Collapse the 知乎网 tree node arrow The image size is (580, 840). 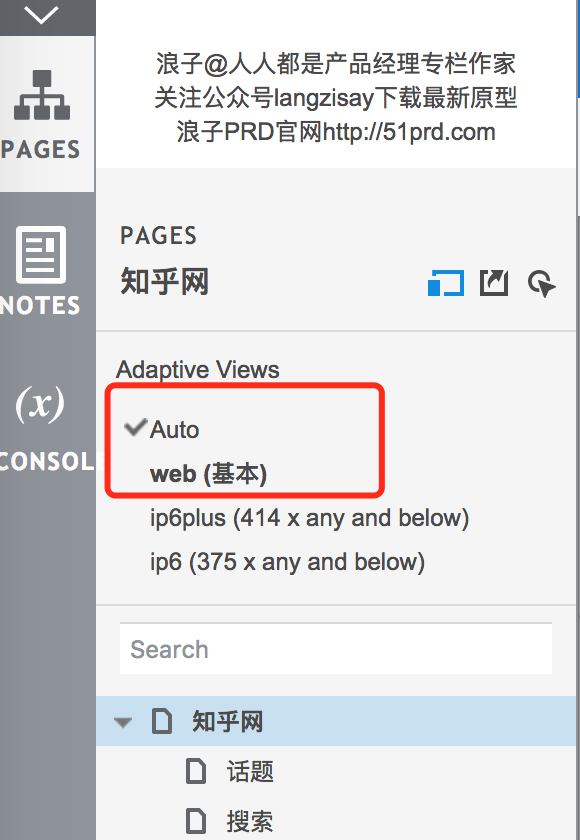pyautogui.click(x=123, y=722)
